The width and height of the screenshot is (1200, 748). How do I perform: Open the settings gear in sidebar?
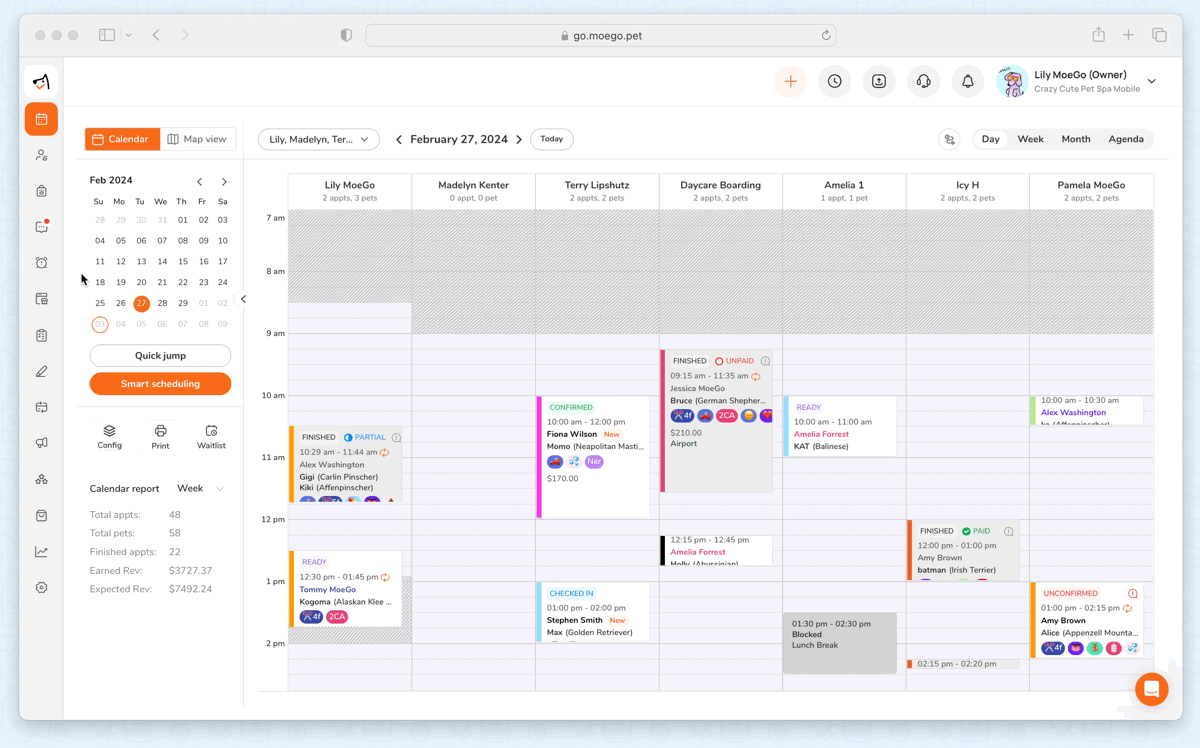41,587
